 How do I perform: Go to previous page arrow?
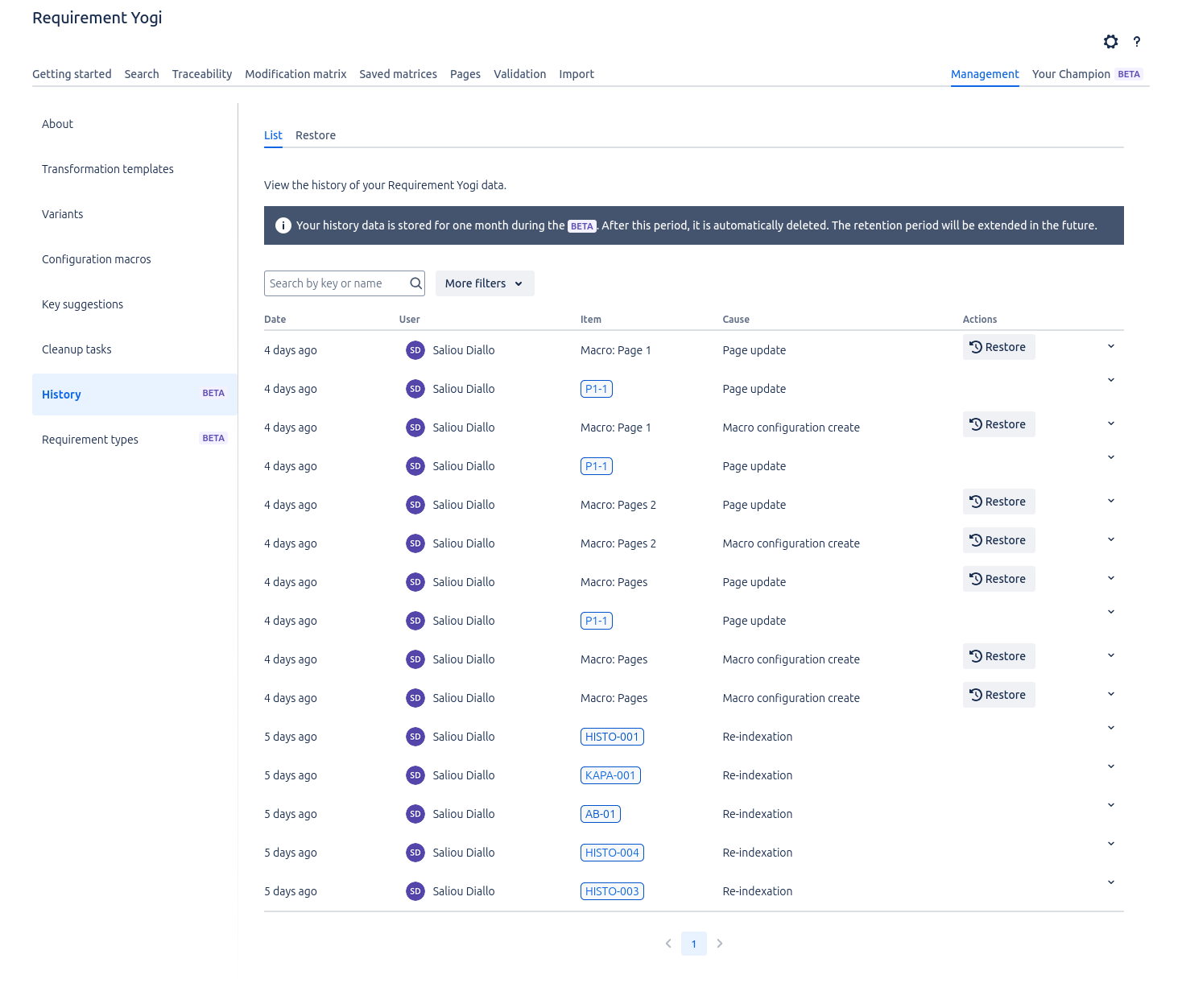(x=668, y=944)
